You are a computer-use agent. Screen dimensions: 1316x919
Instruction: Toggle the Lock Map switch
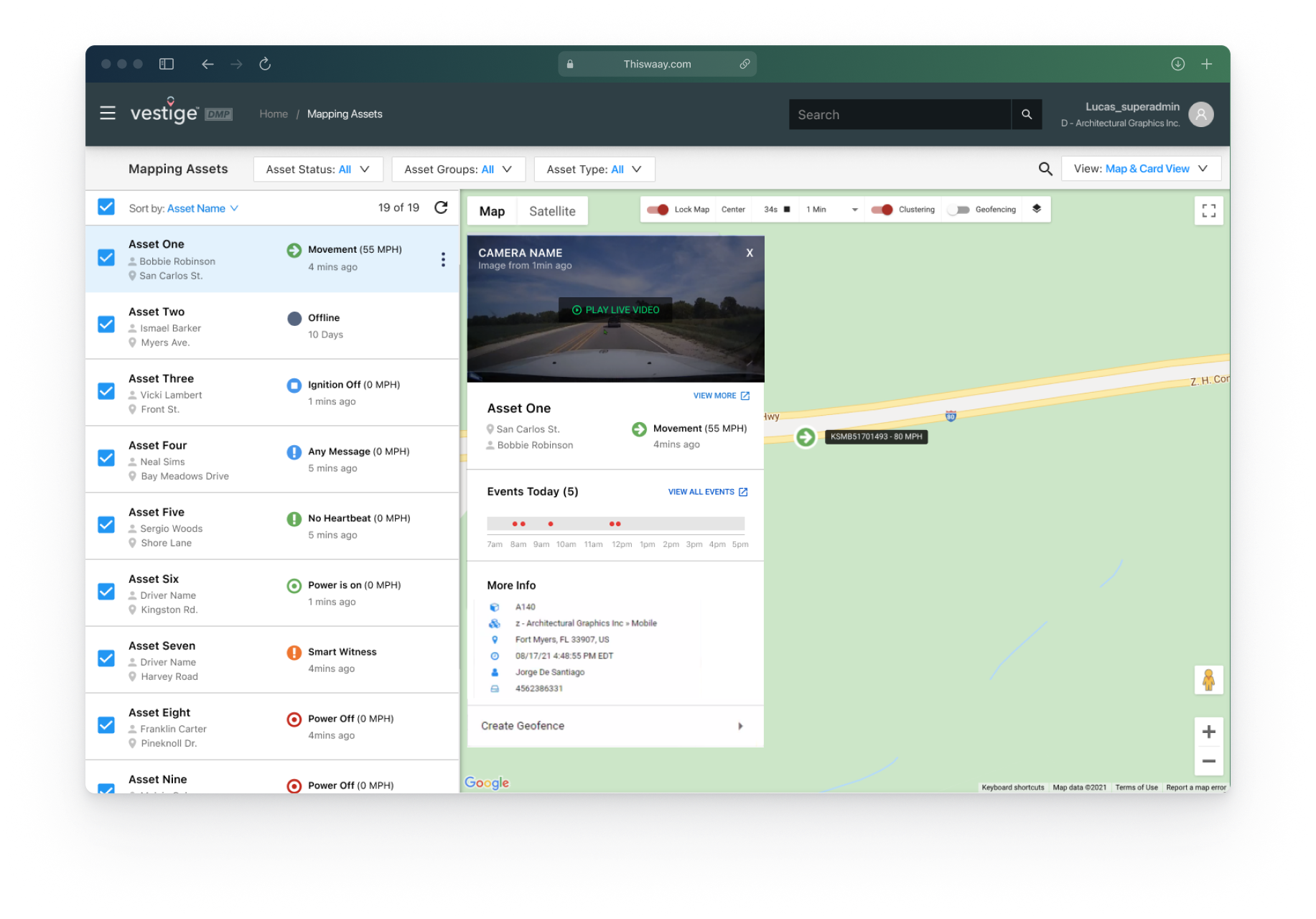tap(658, 210)
